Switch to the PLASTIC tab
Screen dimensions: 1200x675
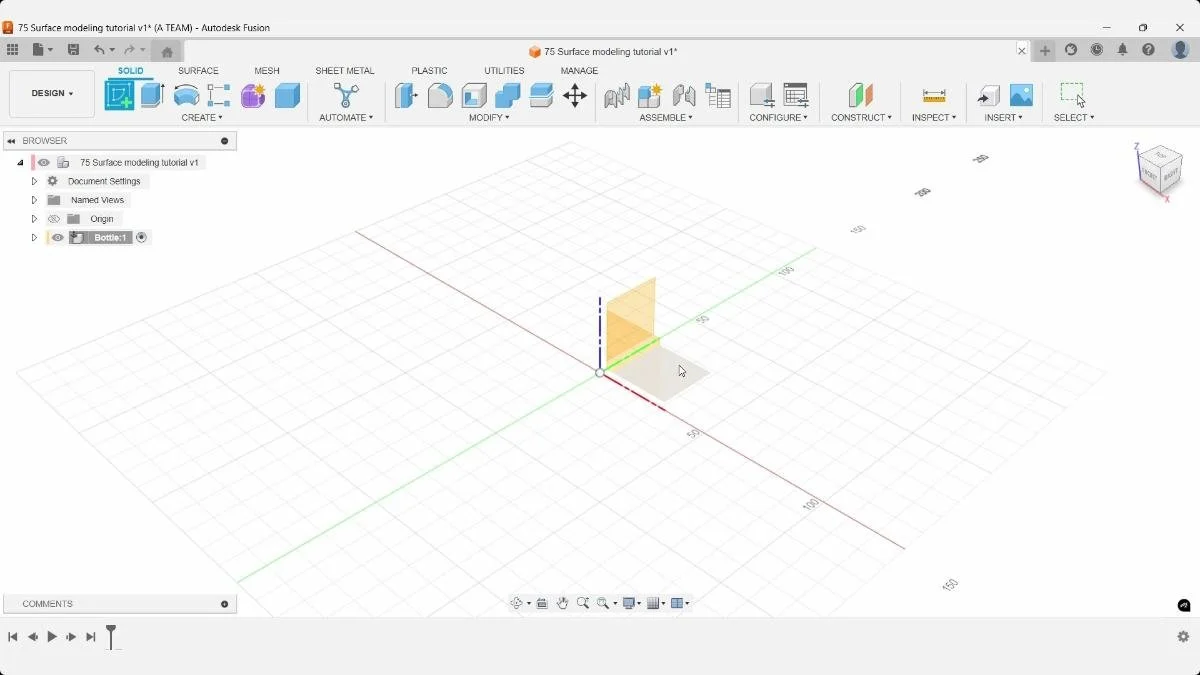tap(429, 71)
